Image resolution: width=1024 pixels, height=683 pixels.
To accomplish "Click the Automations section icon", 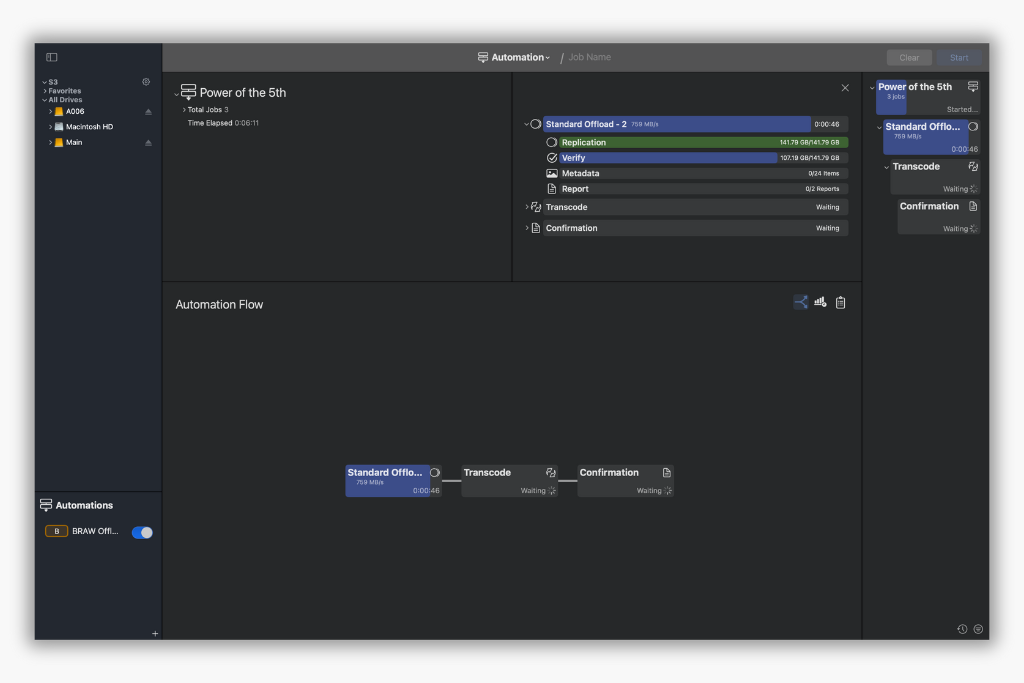I will [46, 505].
